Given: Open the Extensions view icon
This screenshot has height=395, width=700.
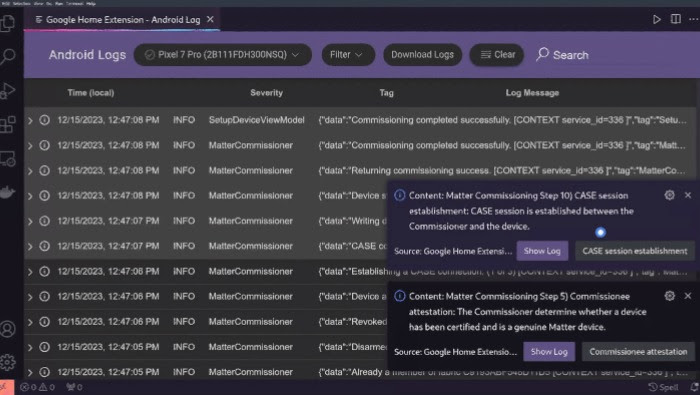Looking at the screenshot, I should click(x=8, y=125).
